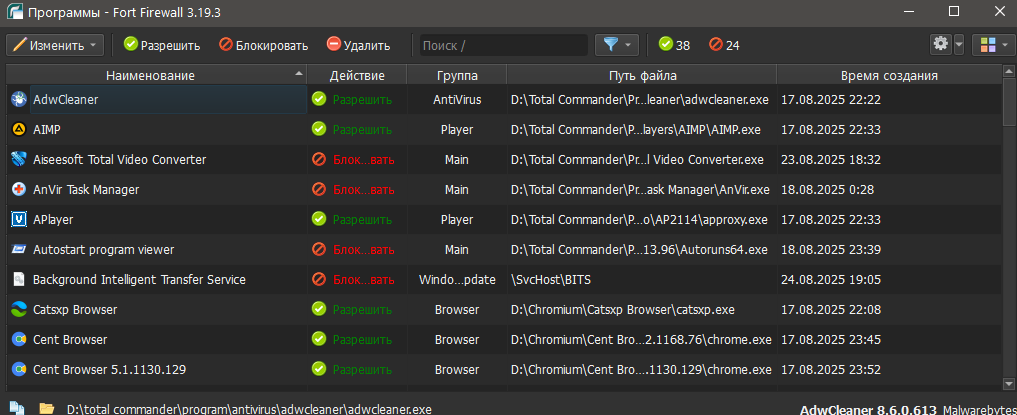This screenshot has height=415, width=1017.
Task: Click the status bar adwcleaner.exe path
Action: 249,409
